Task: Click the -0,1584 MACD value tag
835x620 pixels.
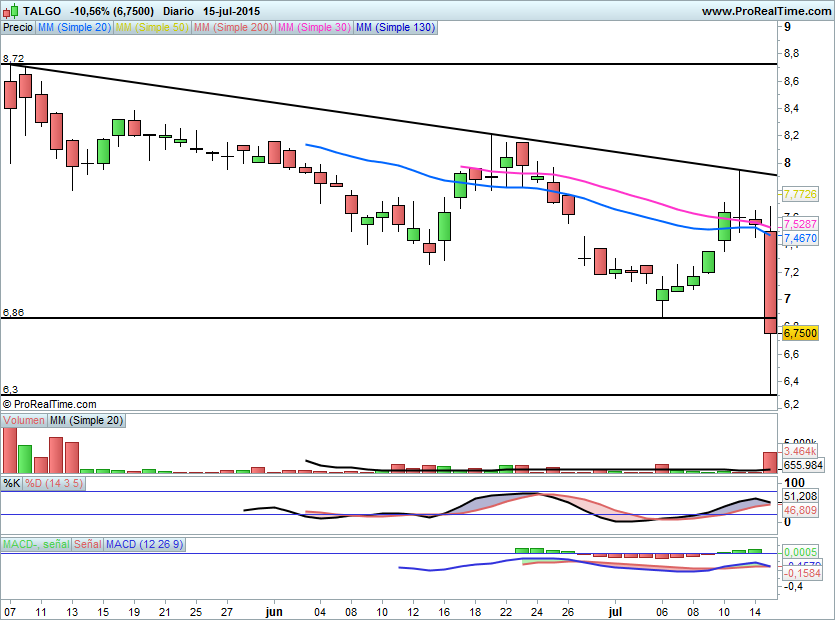Action: click(x=800, y=574)
